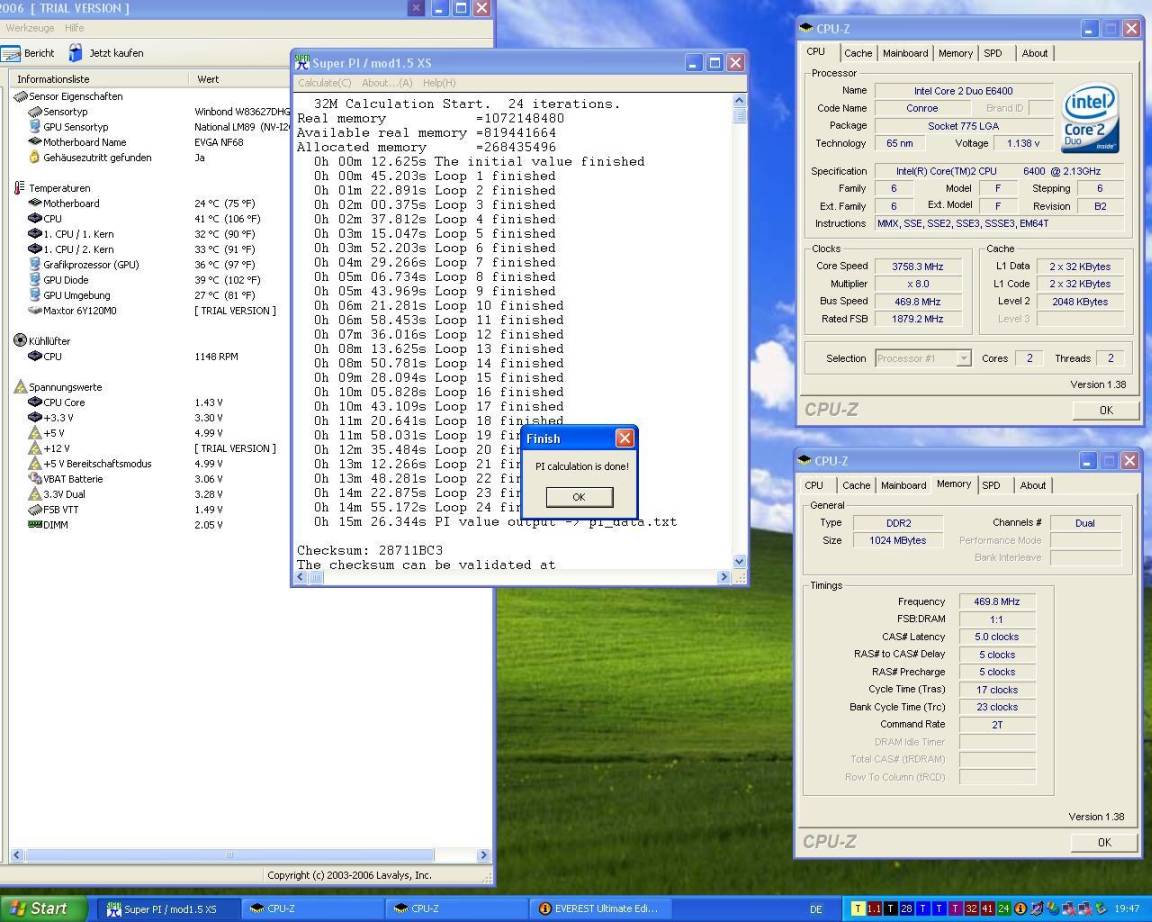Select the CPU Core voltage row
Image resolution: width=1152 pixels, height=922 pixels.
(x=151, y=402)
